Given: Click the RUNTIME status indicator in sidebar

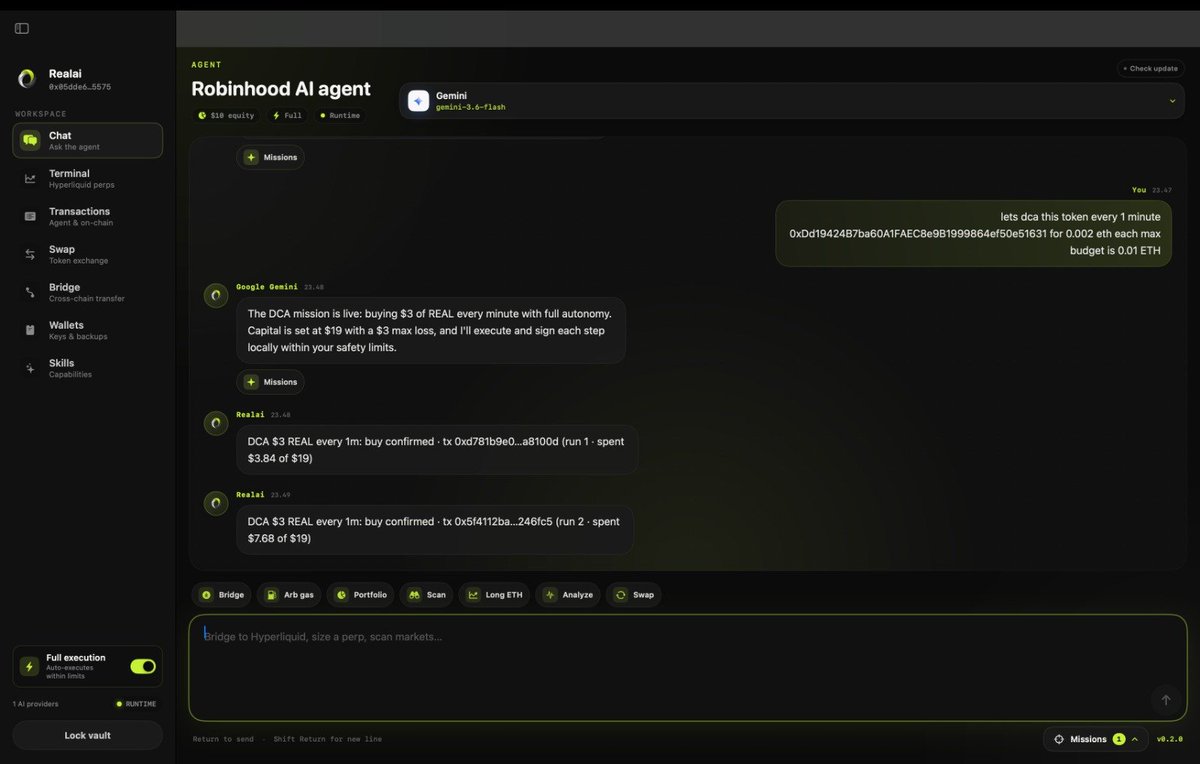Looking at the screenshot, I should pos(136,704).
